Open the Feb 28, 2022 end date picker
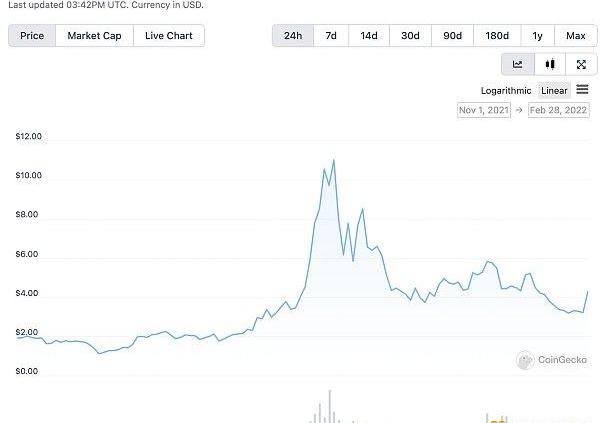 click(x=558, y=110)
